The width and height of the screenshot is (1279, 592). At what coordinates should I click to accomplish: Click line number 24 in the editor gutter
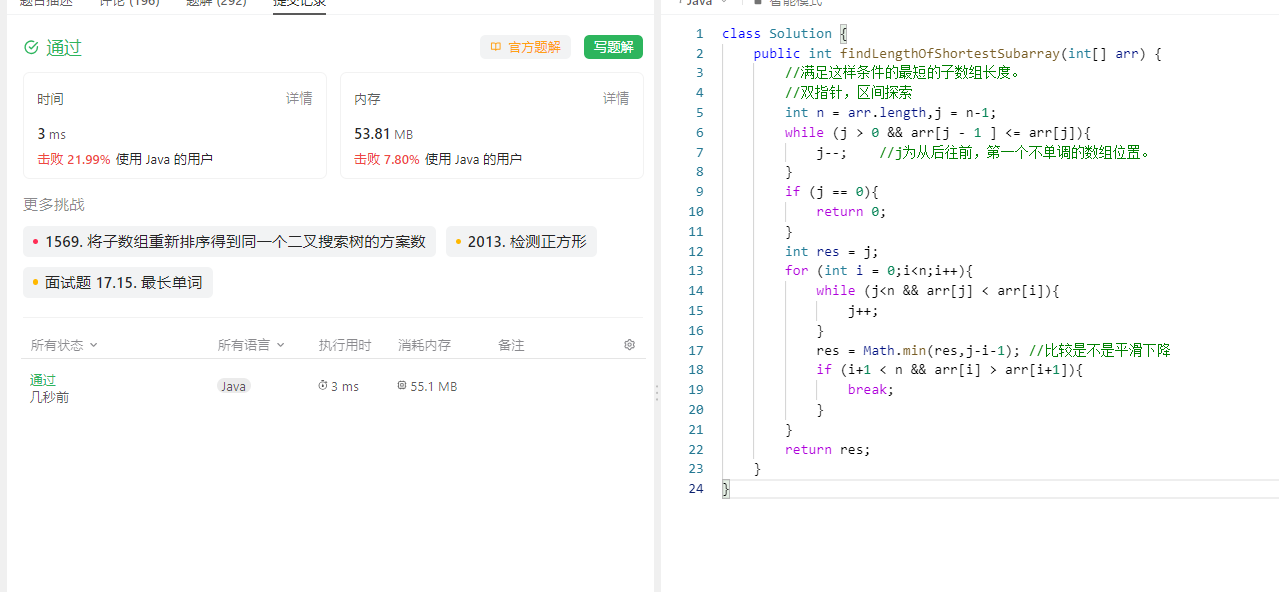coord(696,489)
